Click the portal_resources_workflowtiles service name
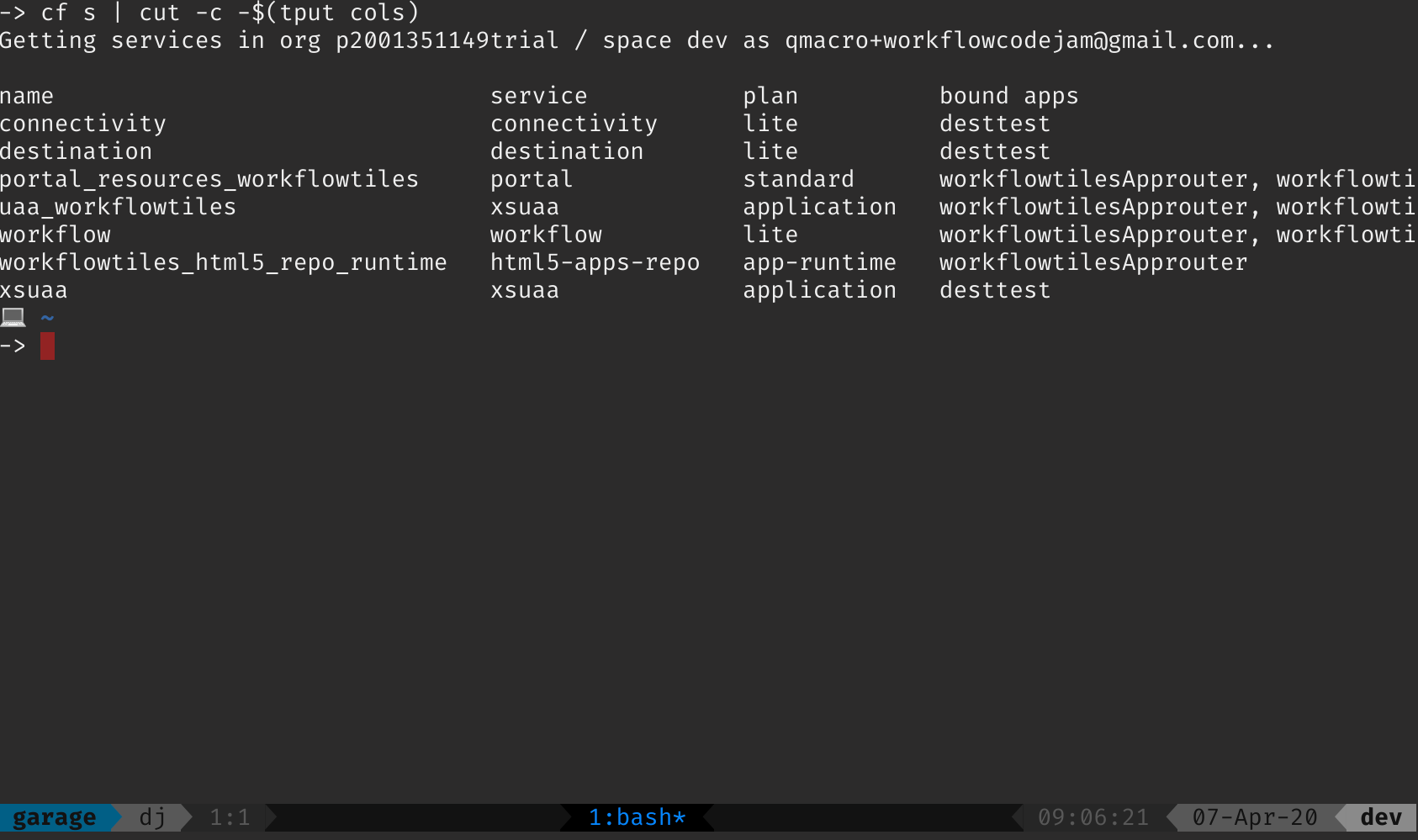1418x840 pixels. (209, 179)
